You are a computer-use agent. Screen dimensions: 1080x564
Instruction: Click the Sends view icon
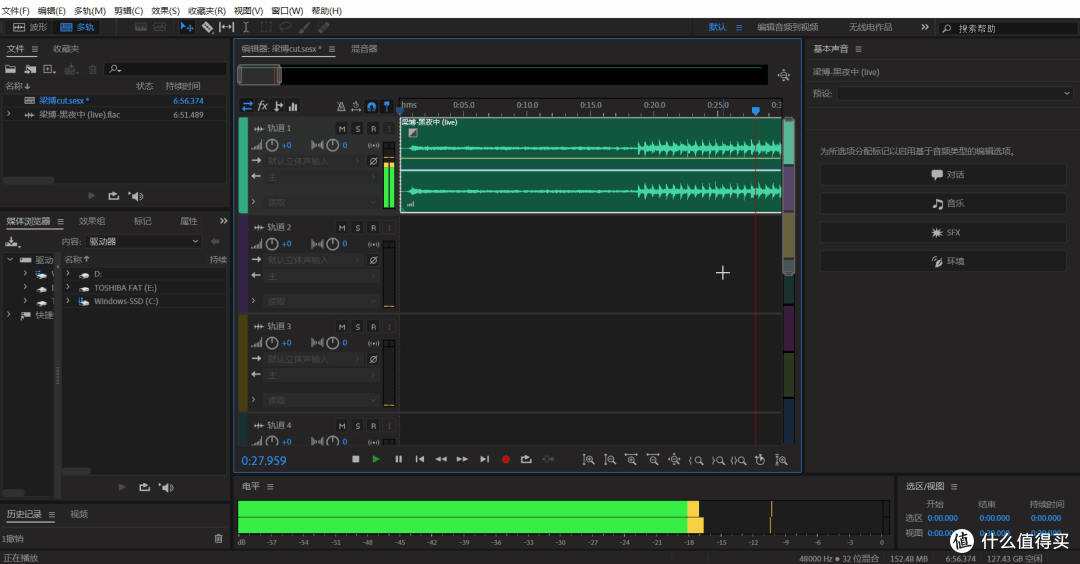278,106
